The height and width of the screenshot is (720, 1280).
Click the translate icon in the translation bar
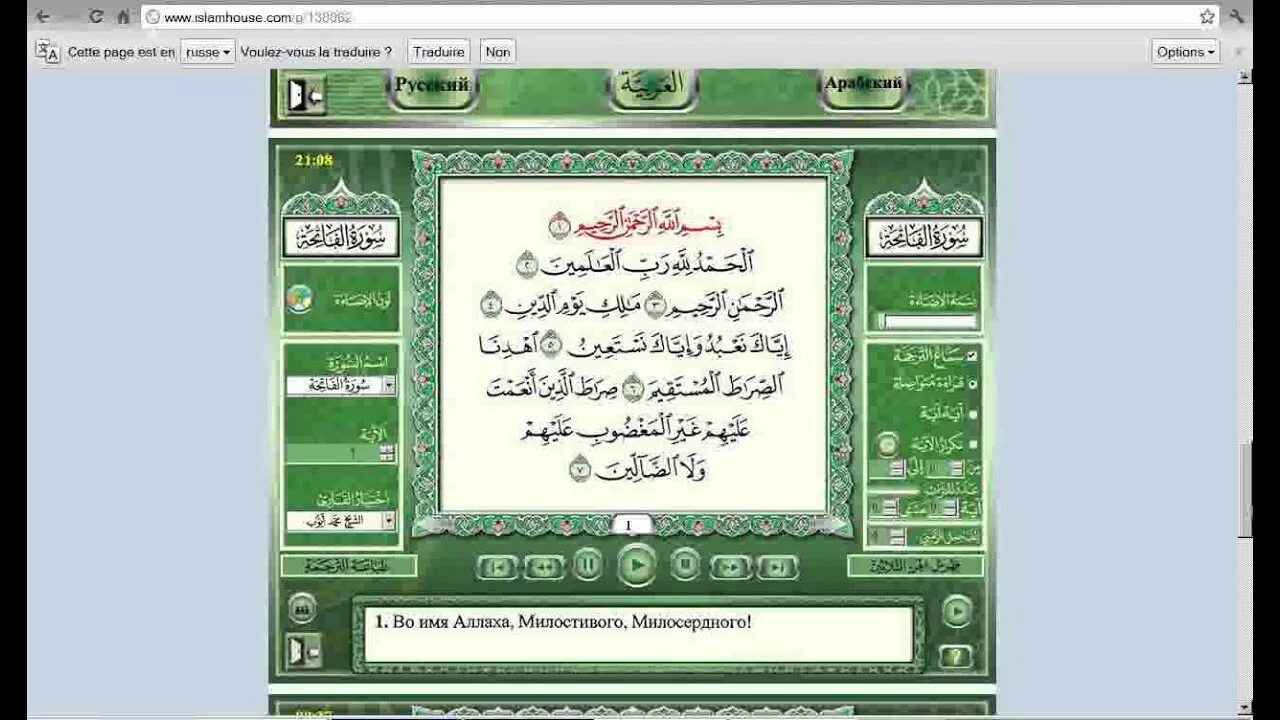(47, 52)
